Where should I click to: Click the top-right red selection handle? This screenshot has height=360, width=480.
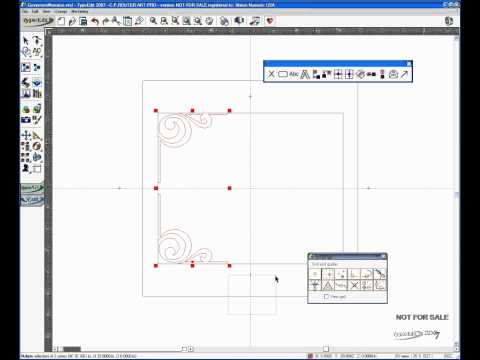[229, 111]
